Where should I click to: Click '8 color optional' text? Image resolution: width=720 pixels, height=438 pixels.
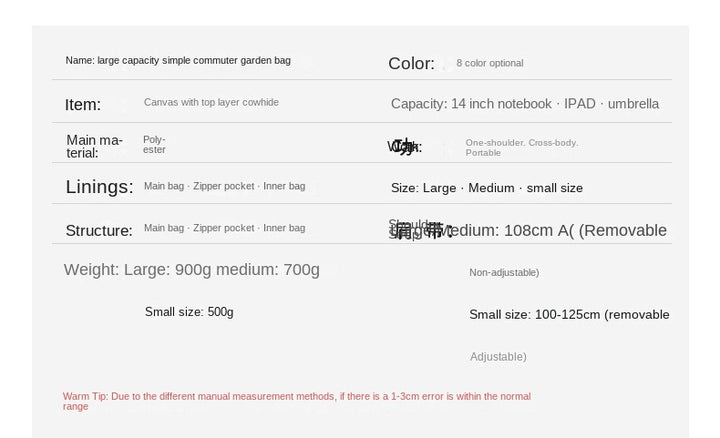coord(489,63)
